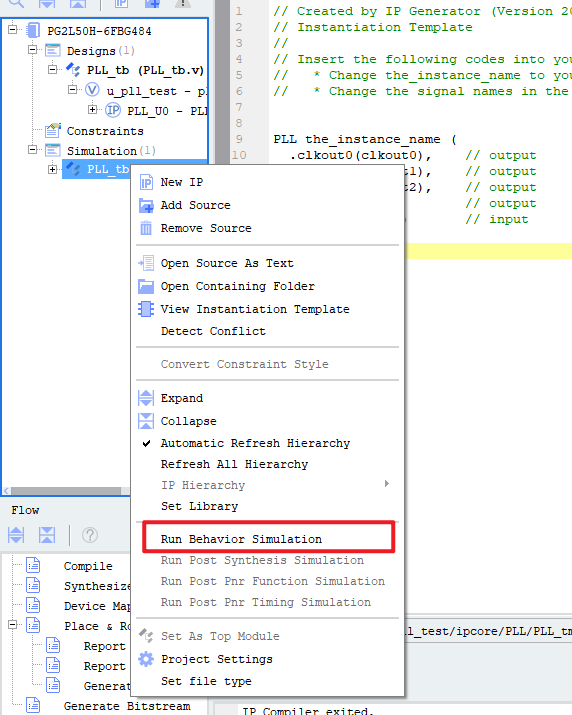Image resolution: width=572 pixels, height=715 pixels.
Task: Select Run Post Synthesis Simulation entry
Action: point(268,560)
